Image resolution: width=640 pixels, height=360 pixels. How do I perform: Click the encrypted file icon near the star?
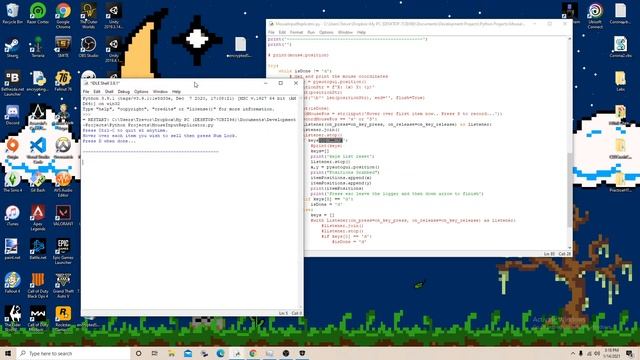240,47
